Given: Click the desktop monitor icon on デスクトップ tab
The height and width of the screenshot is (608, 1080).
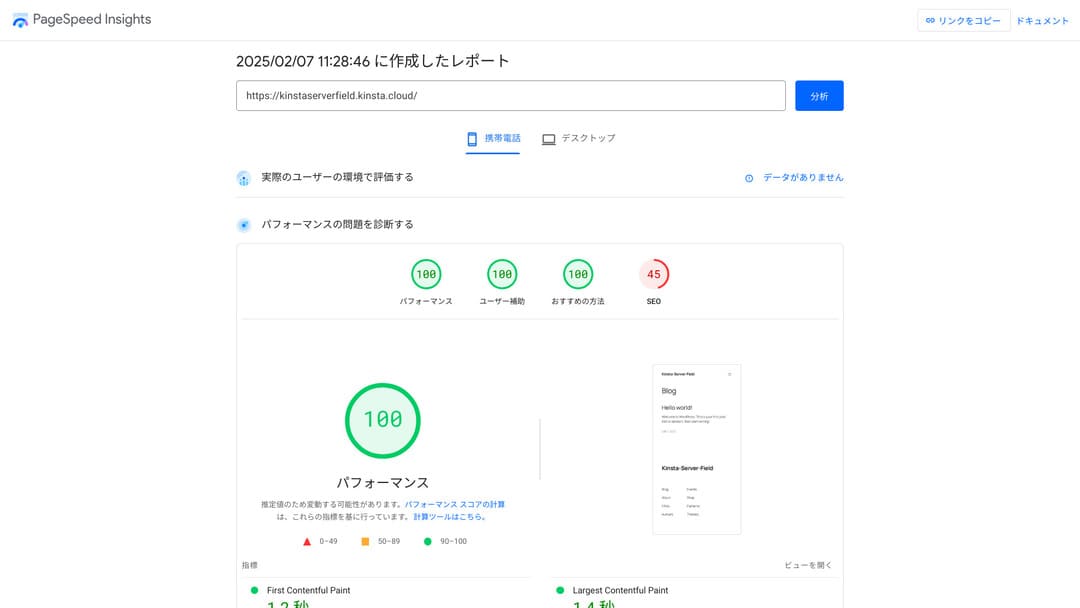Looking at the screenshot, I should 548,139.
